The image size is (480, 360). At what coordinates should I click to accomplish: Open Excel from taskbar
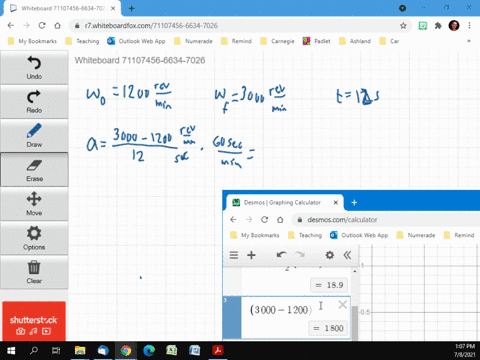coord(172,351)
